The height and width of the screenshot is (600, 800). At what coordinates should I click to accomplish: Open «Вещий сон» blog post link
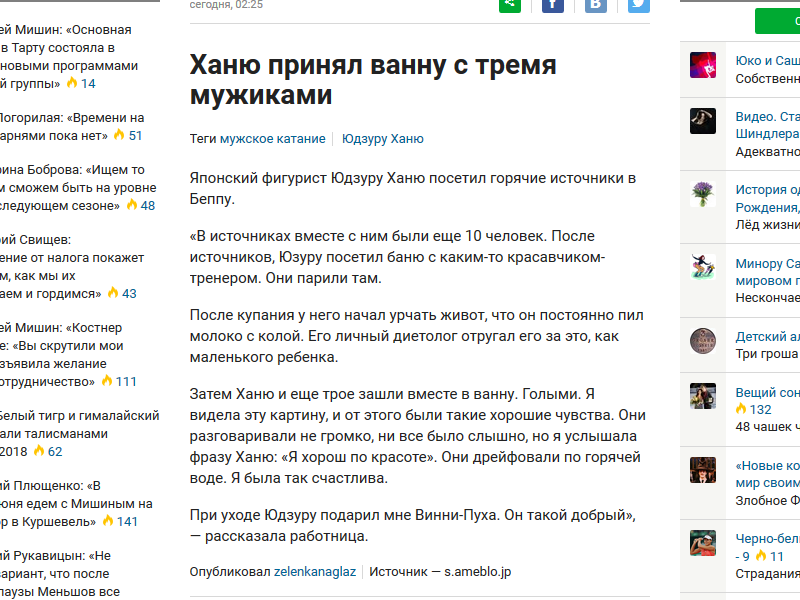(x=768, y=393)
